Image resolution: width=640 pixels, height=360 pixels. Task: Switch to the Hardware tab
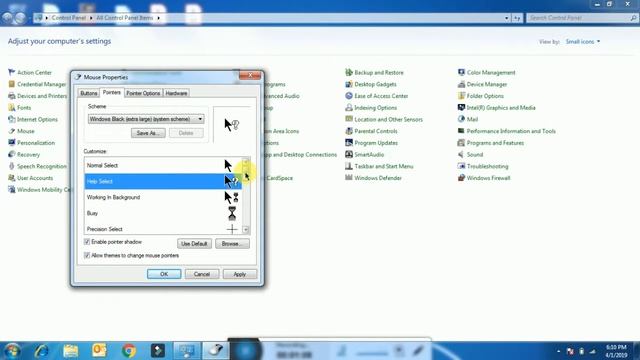click(176, 93)
